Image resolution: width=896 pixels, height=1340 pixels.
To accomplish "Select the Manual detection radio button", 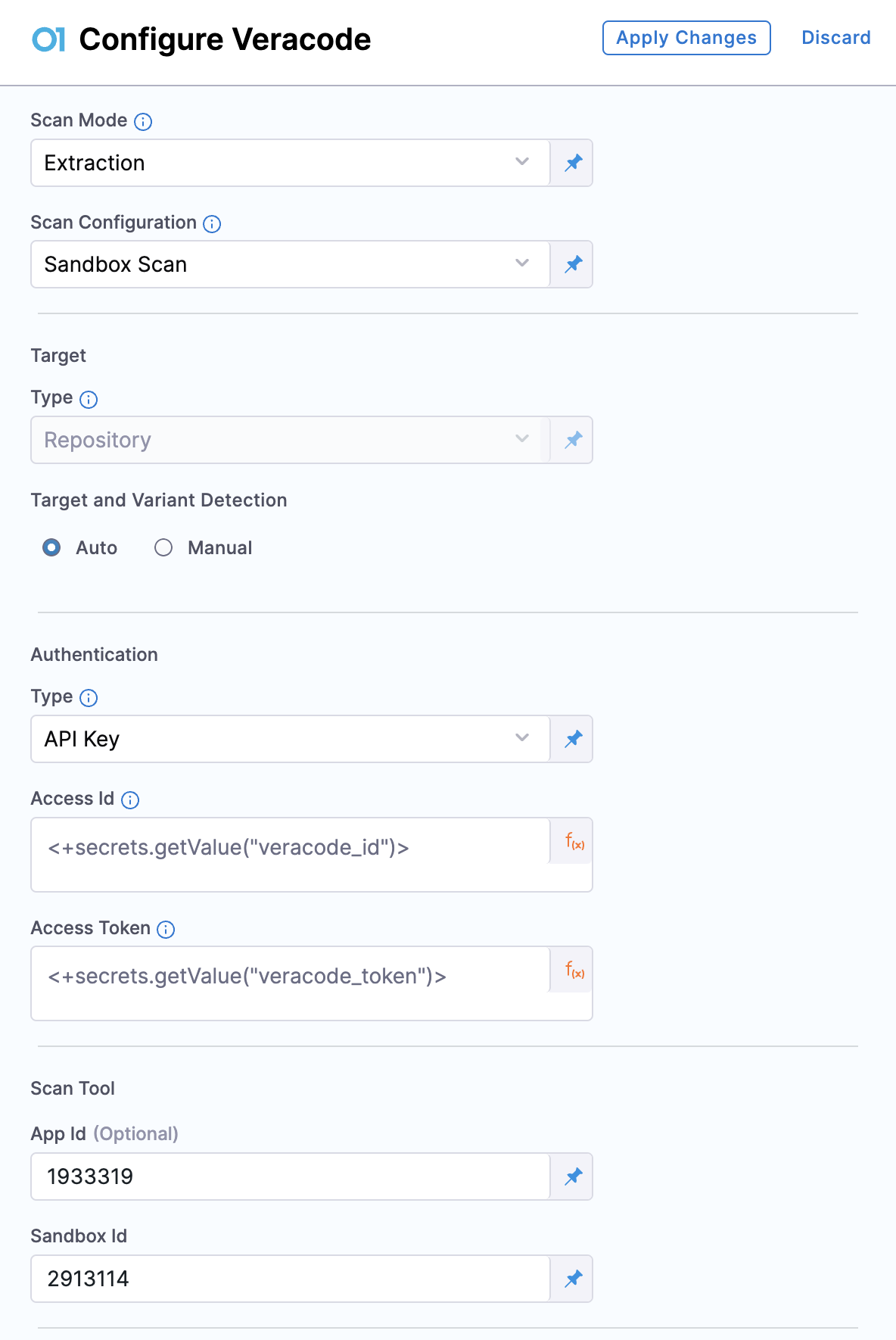I will [163, 547].
